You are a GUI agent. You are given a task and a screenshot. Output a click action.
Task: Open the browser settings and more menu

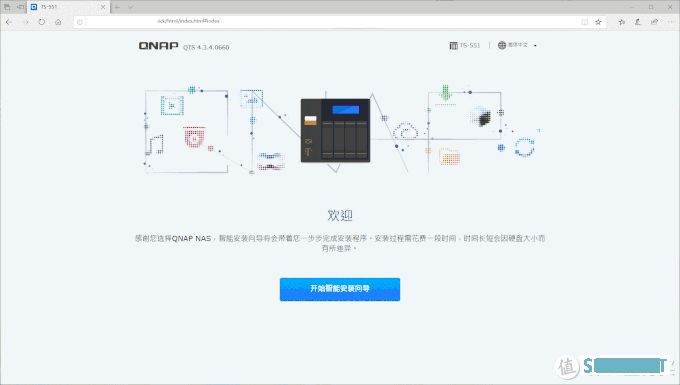click(x=671, y=22)
